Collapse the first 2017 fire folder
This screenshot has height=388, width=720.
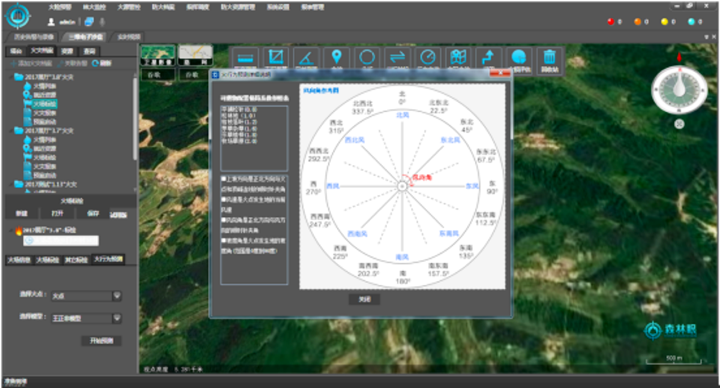pos(11,77)
